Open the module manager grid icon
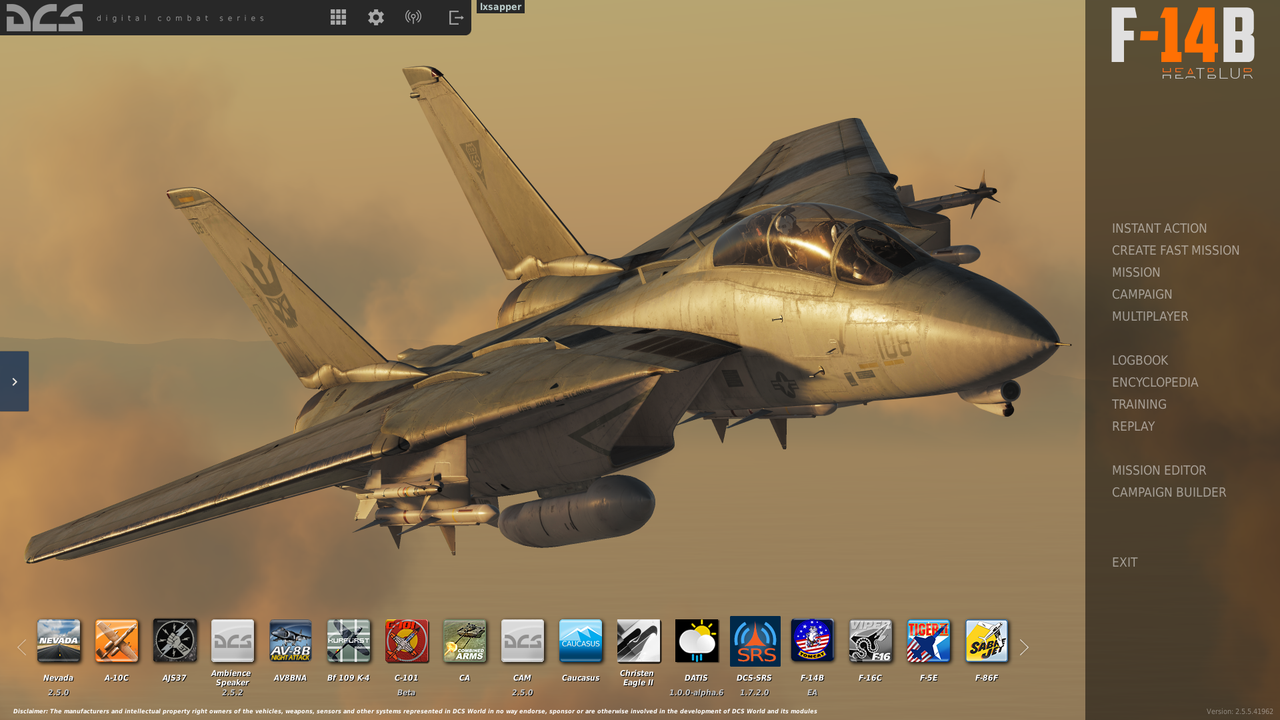This screenshot has width=1280, height=720. coord(338,17)
